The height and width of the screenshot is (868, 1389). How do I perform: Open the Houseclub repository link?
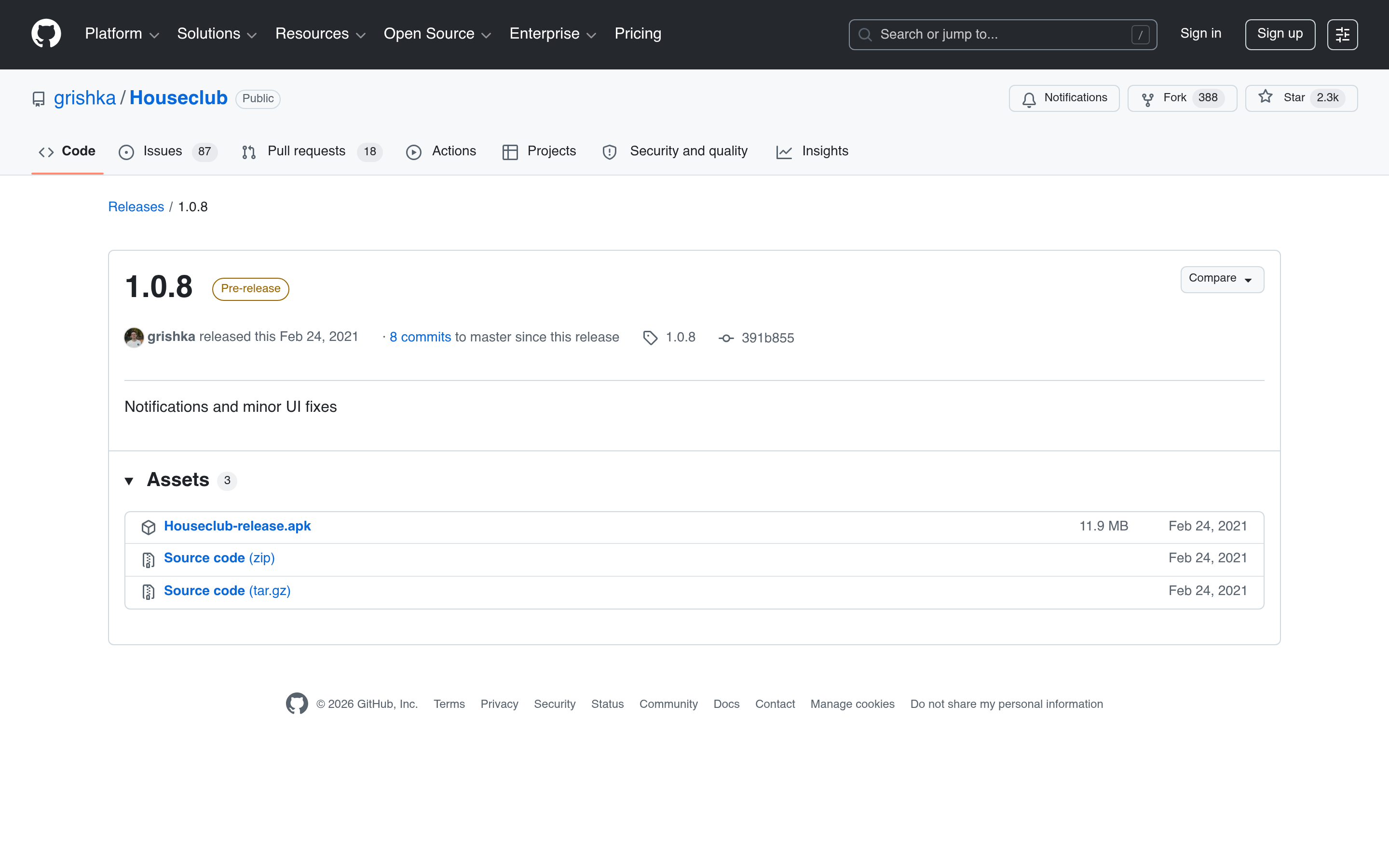pyautogui.click(x=178, y=98)
